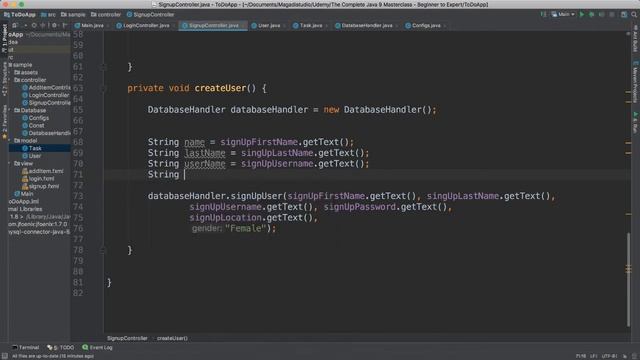The width and height of the screenshot is (640, 360).
Task: Click the src breadcrumb in navigation bar
Action: click(48, 14)
